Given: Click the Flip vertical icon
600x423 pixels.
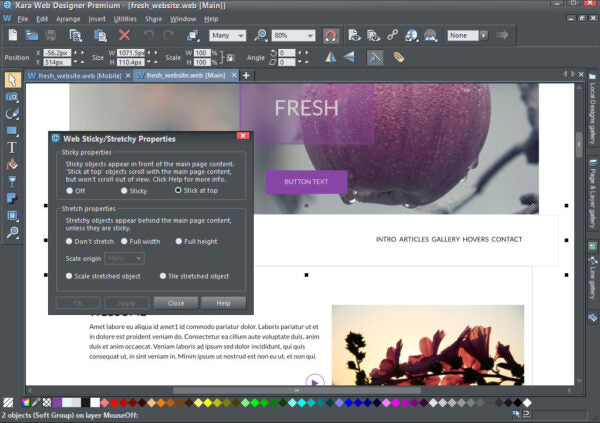Looking at the screenshot, I should click(349, 57).
